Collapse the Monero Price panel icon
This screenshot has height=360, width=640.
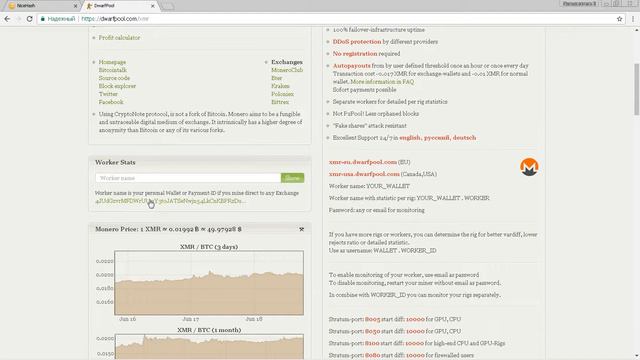point(302,229)
